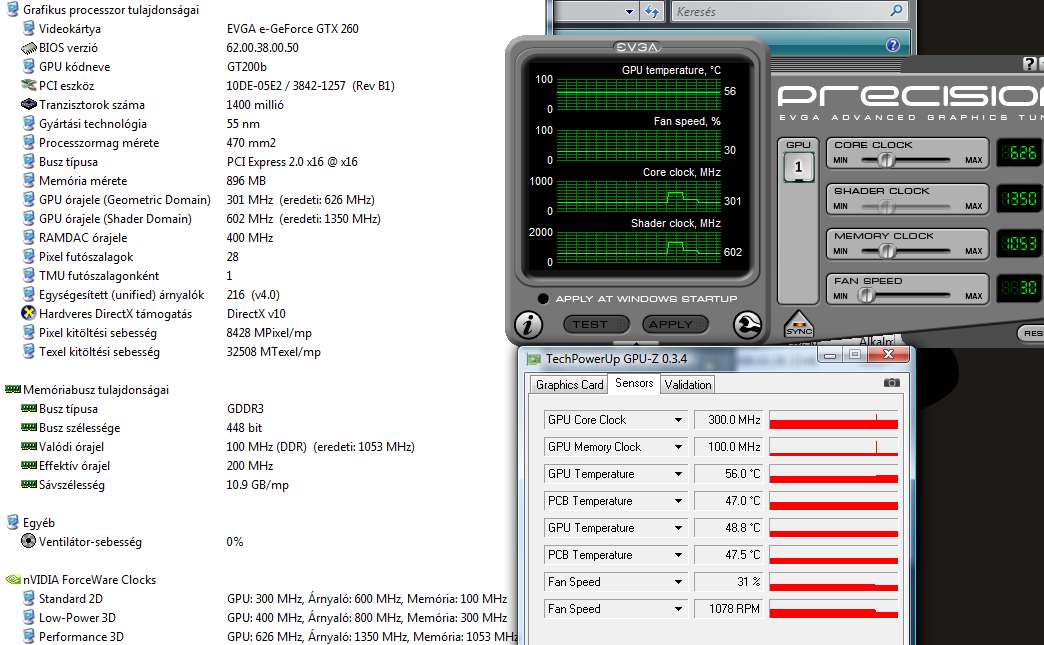Viewport: 1044px width, 645px height.
Task: Click the SYNC triangle icon in Precision
Action: pyautogui.click(x=798, y=325)
